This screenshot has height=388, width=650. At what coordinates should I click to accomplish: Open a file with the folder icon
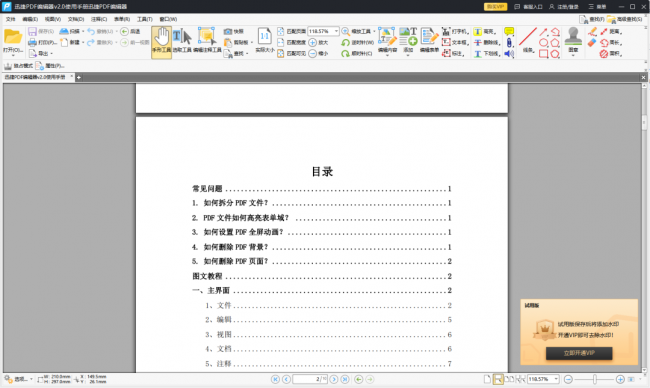(x=13, y=37)
